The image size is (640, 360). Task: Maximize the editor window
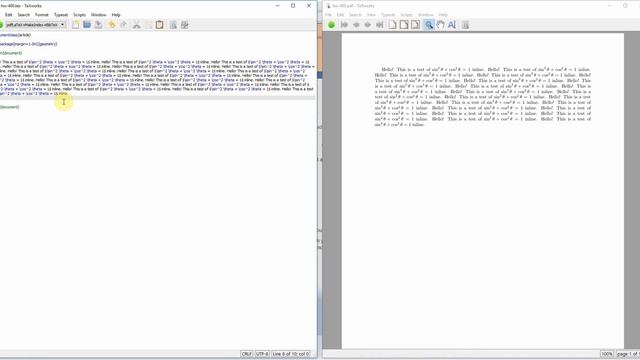[293, 6]
